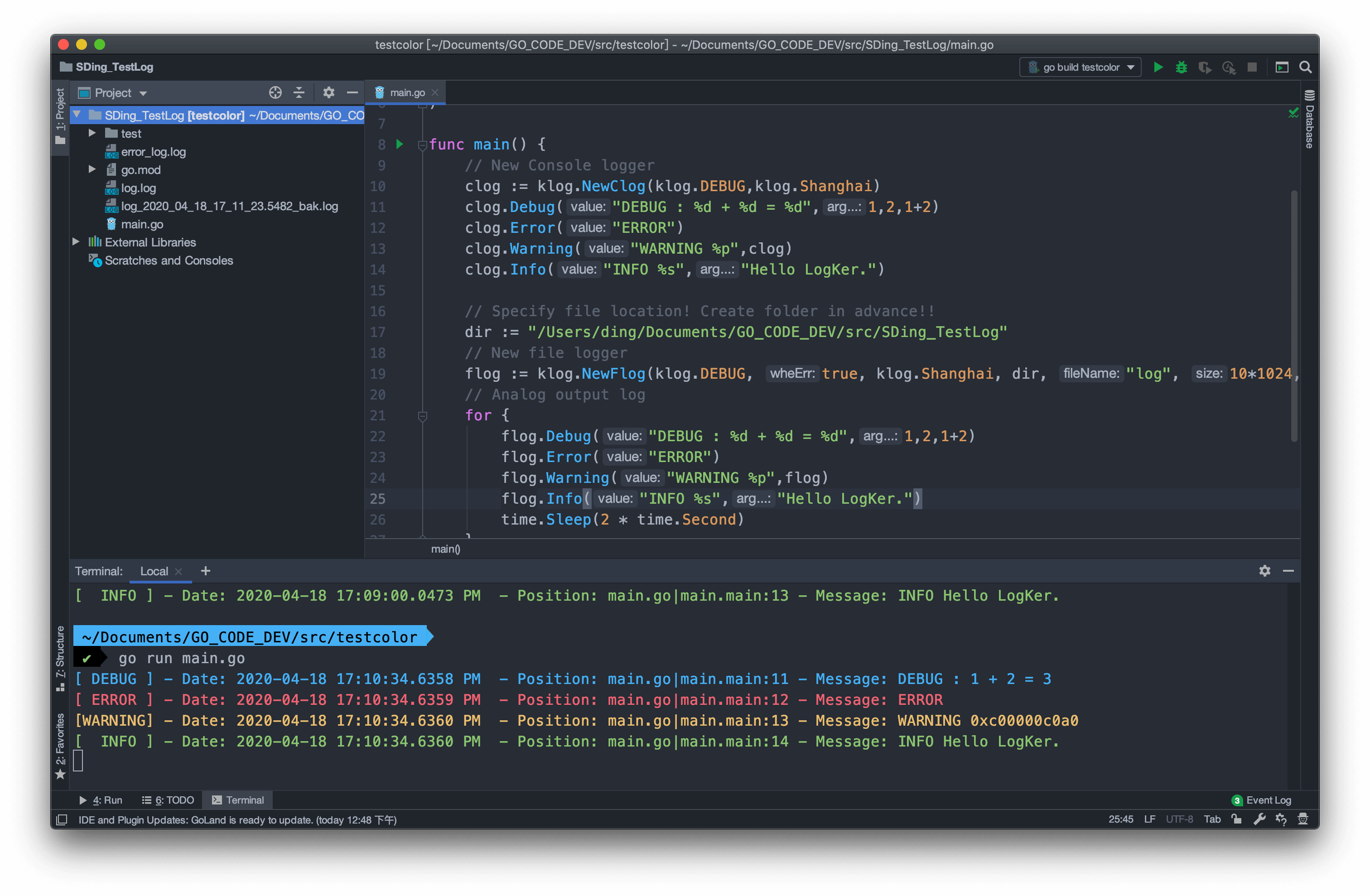Select the main.go editor tab

(x=407, y=93)
